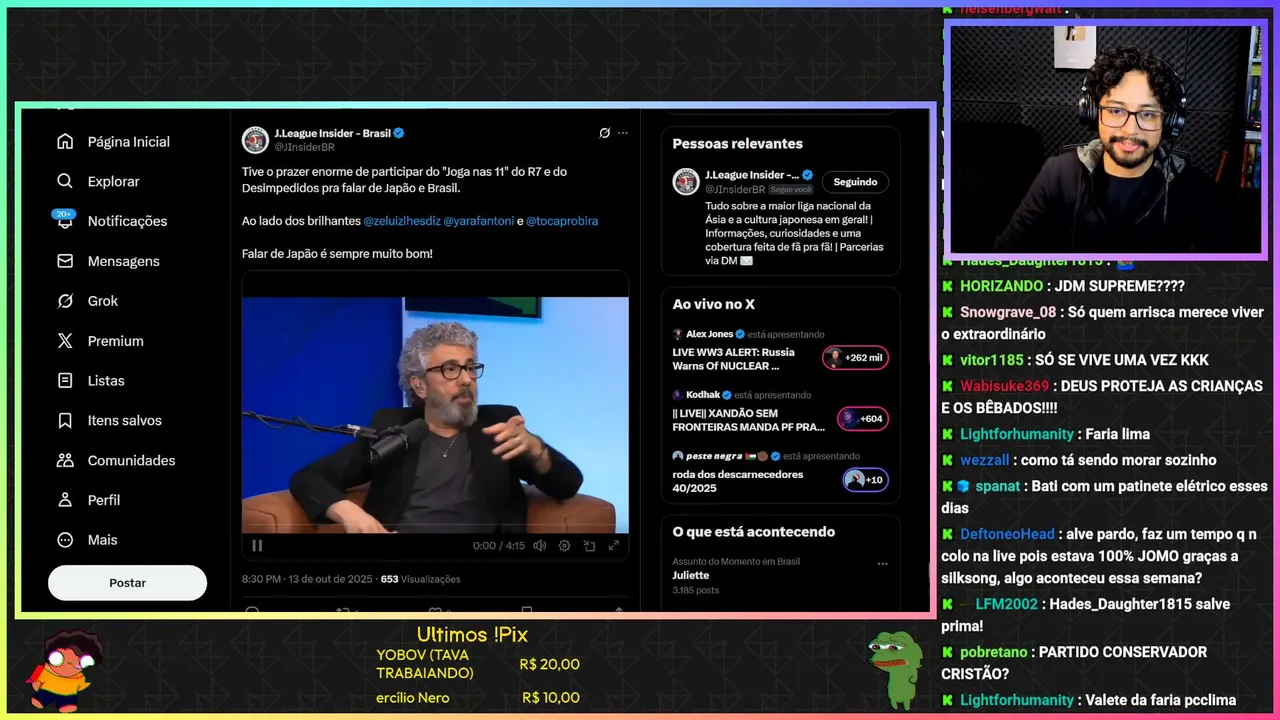The image size is (1280, 720).
Task: Open Alex Jones live +262 mil badge
Action: pyautogui.click(x=855, y=358)
